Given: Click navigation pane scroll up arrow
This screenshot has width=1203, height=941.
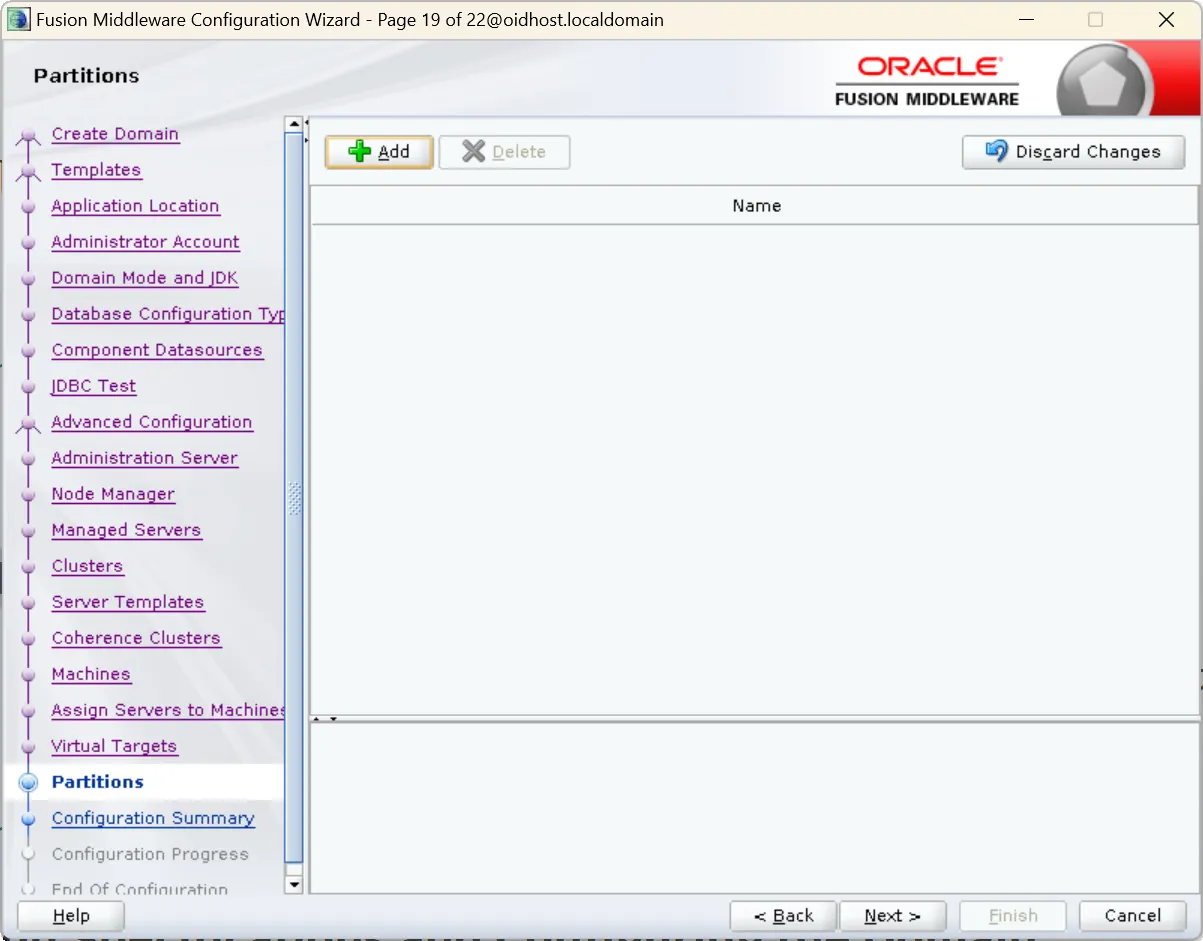Looking at the screenshot, I should coord(294,125).
